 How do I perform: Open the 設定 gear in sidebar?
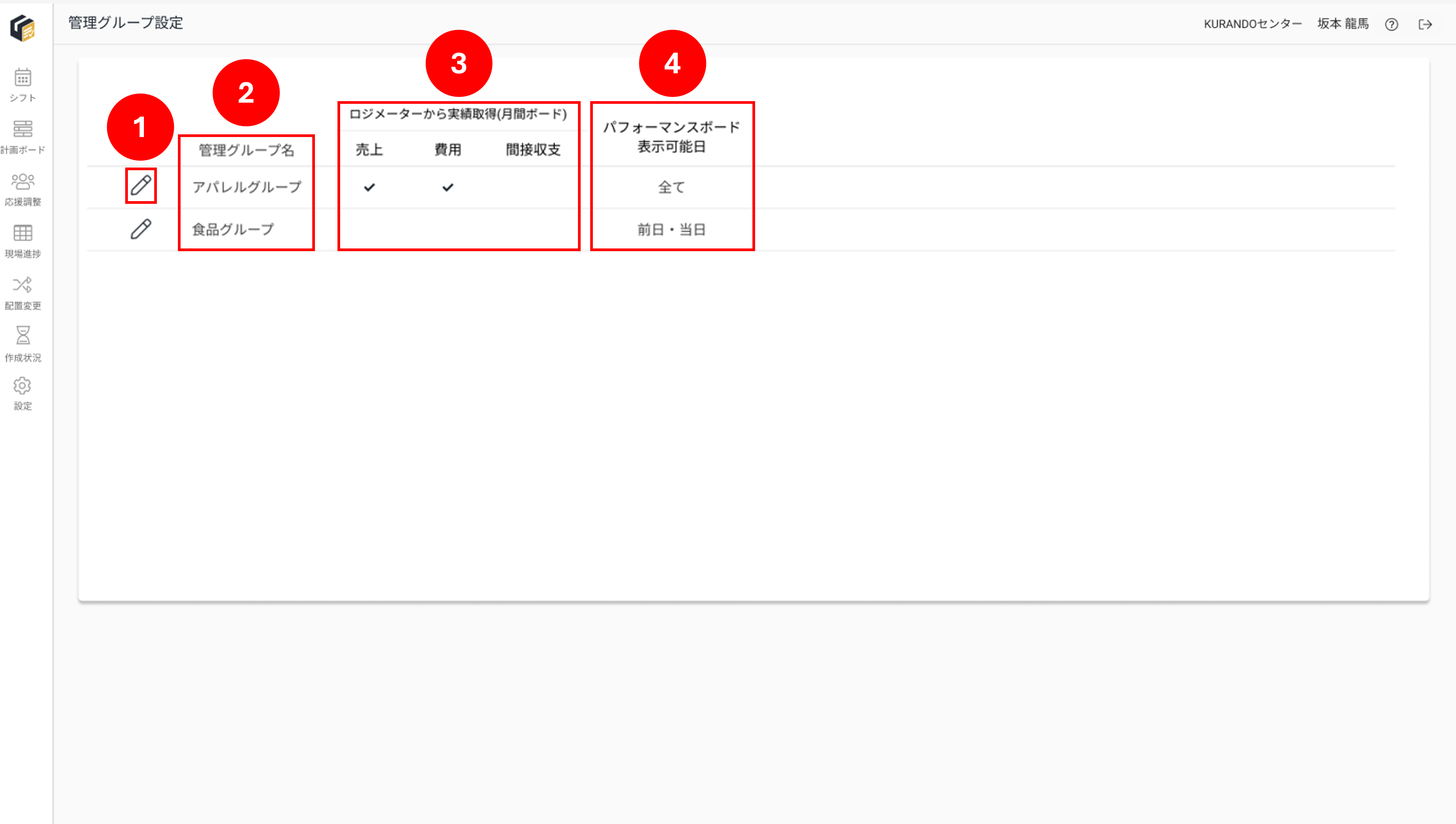[x=23, y=394]
